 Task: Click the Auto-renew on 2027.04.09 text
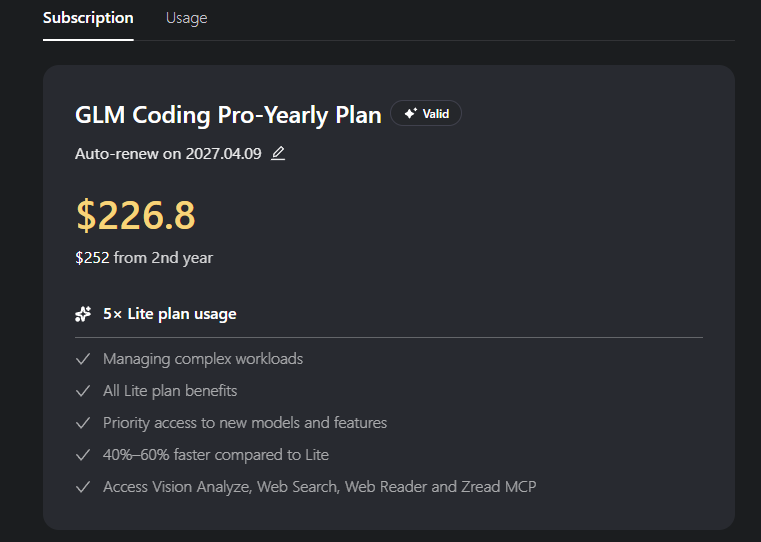pyautogui.click(x=169, y=154)
